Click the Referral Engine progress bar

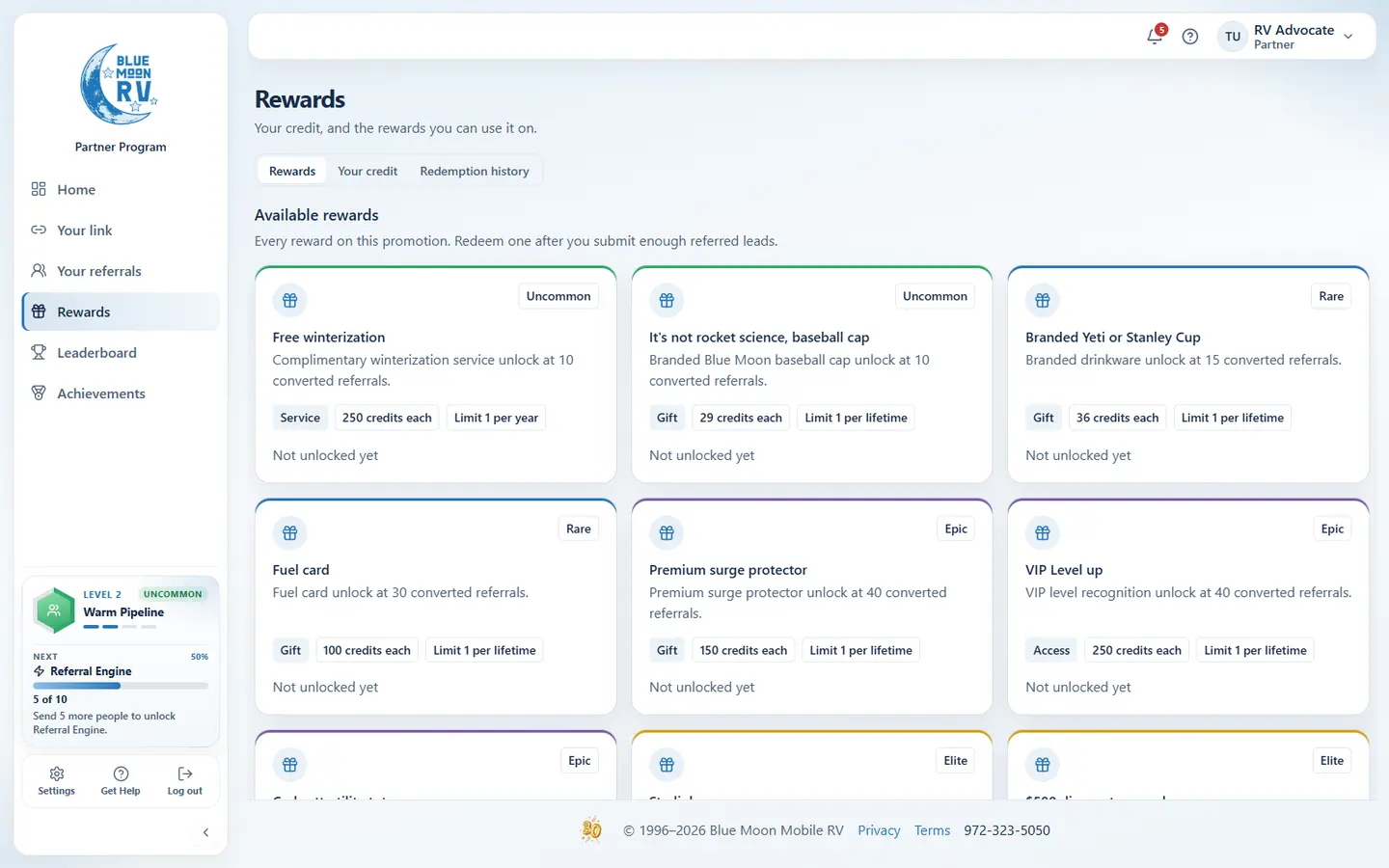click(x=121, y=686)
